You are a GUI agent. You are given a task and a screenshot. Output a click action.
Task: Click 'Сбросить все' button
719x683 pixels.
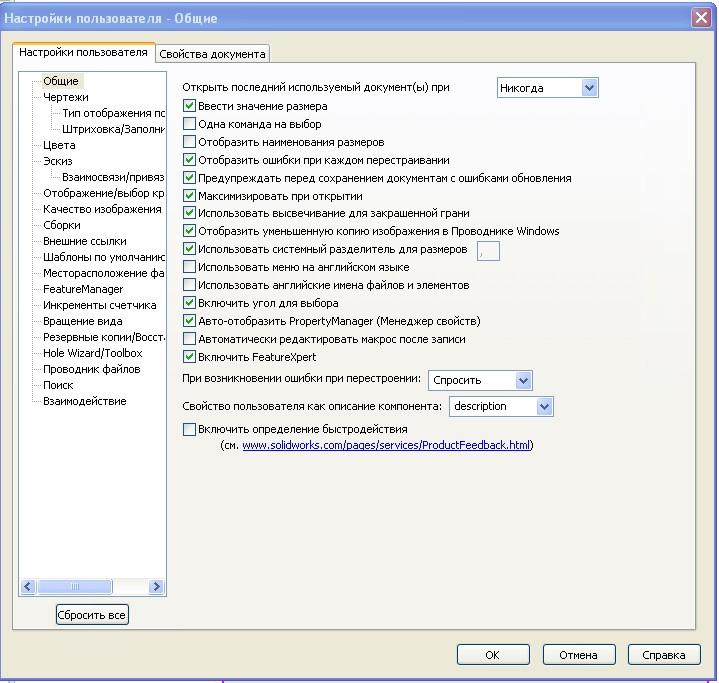pos(92,615)
